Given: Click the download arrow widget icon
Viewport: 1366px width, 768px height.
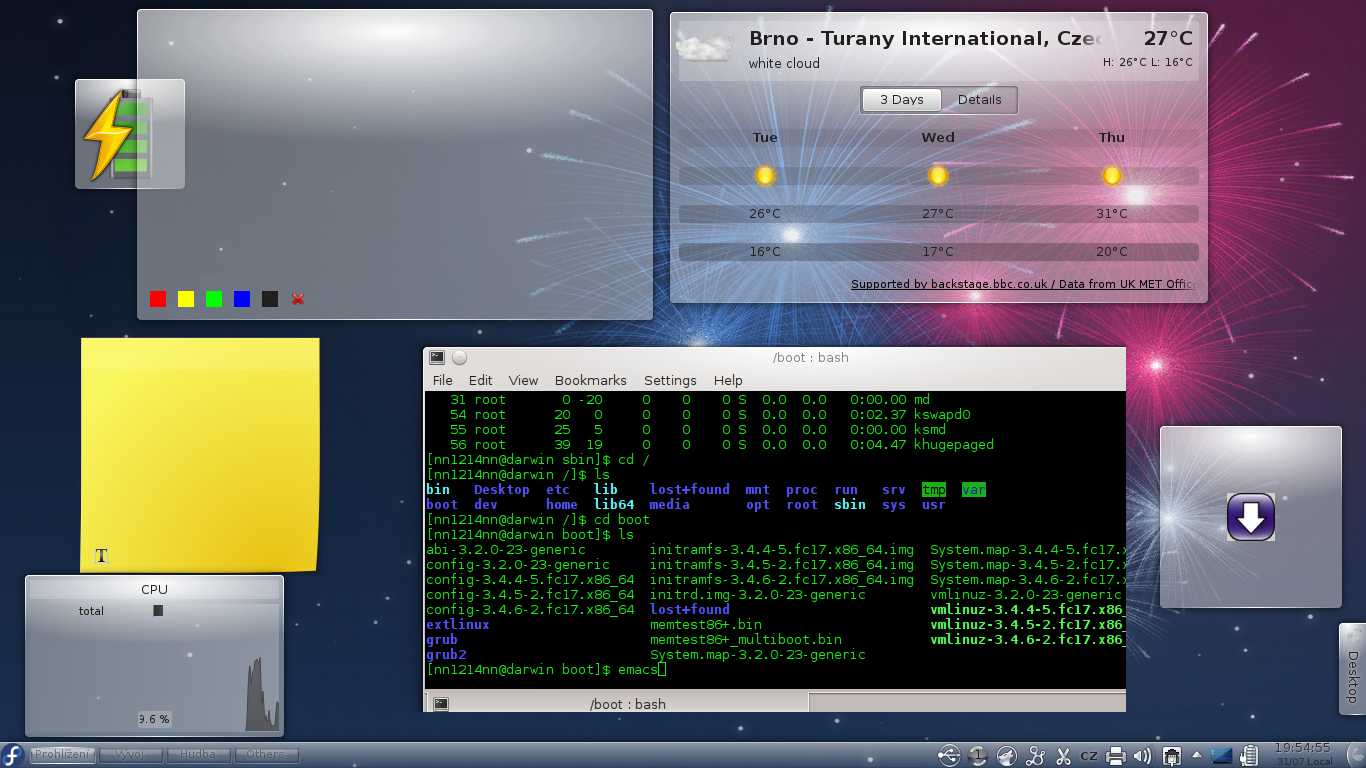Looking at the screenshot, I should 1250,517.
